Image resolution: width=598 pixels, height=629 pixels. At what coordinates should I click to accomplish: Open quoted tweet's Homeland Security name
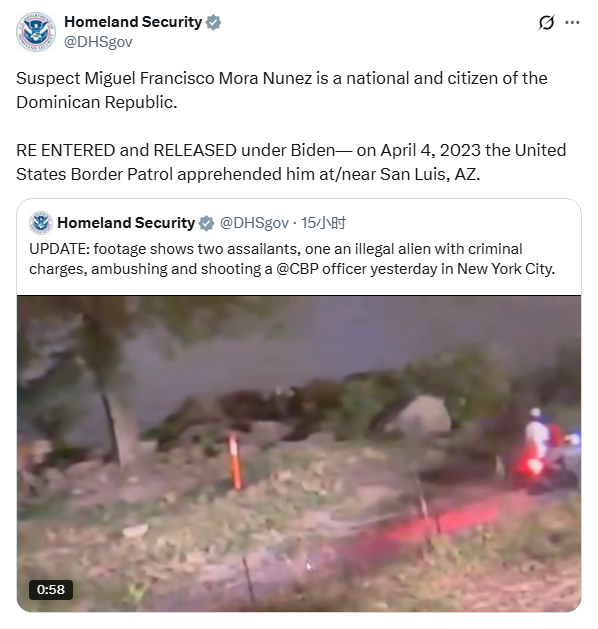click(126, 223)
